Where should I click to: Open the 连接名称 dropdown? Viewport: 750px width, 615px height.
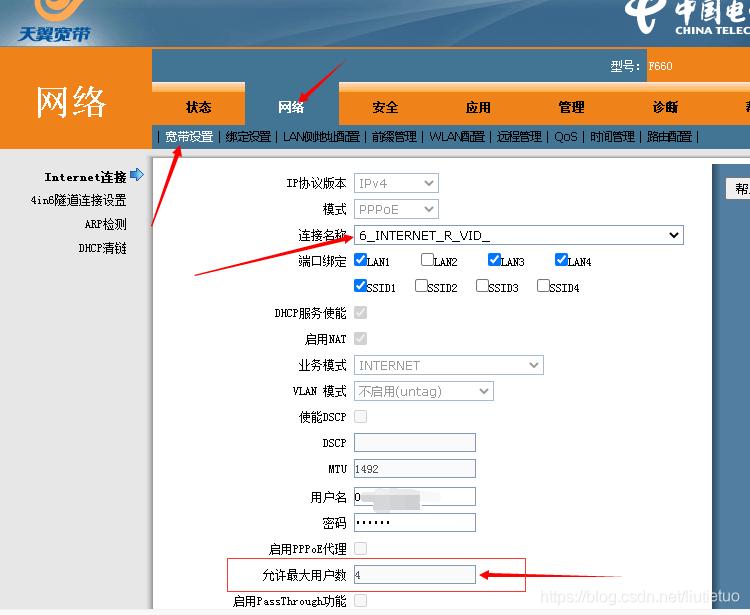[x=518, y=235]
